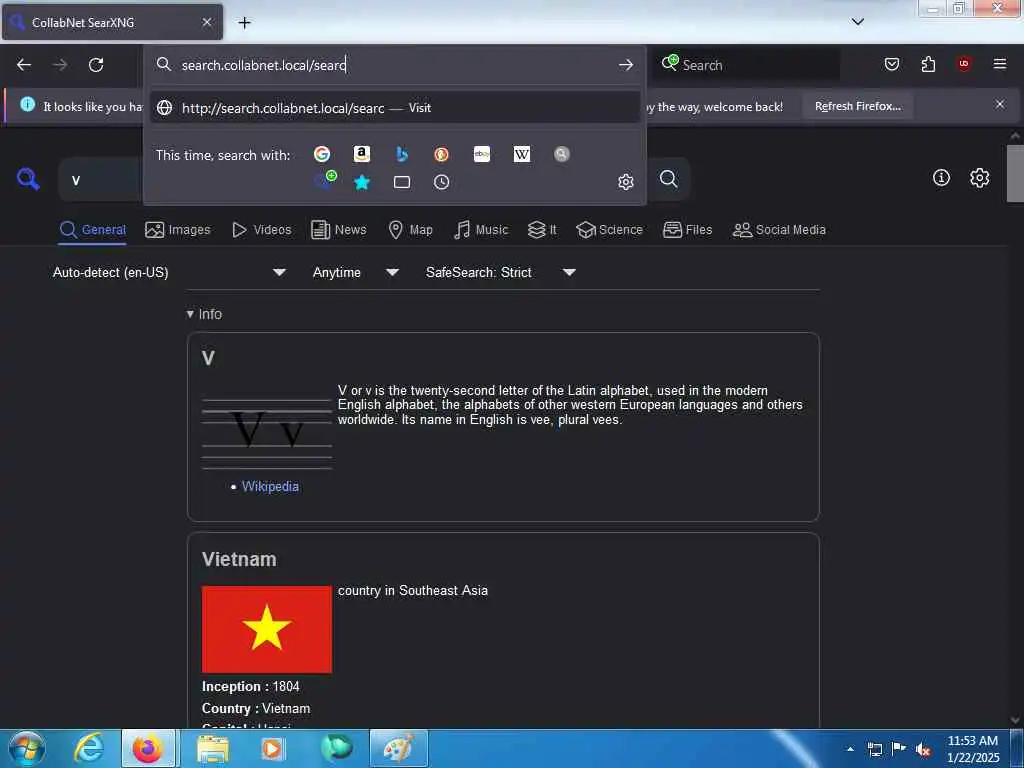This screenshot has height=768, width=1024.
Task: Select the General search category
Action: pos(92,230)
